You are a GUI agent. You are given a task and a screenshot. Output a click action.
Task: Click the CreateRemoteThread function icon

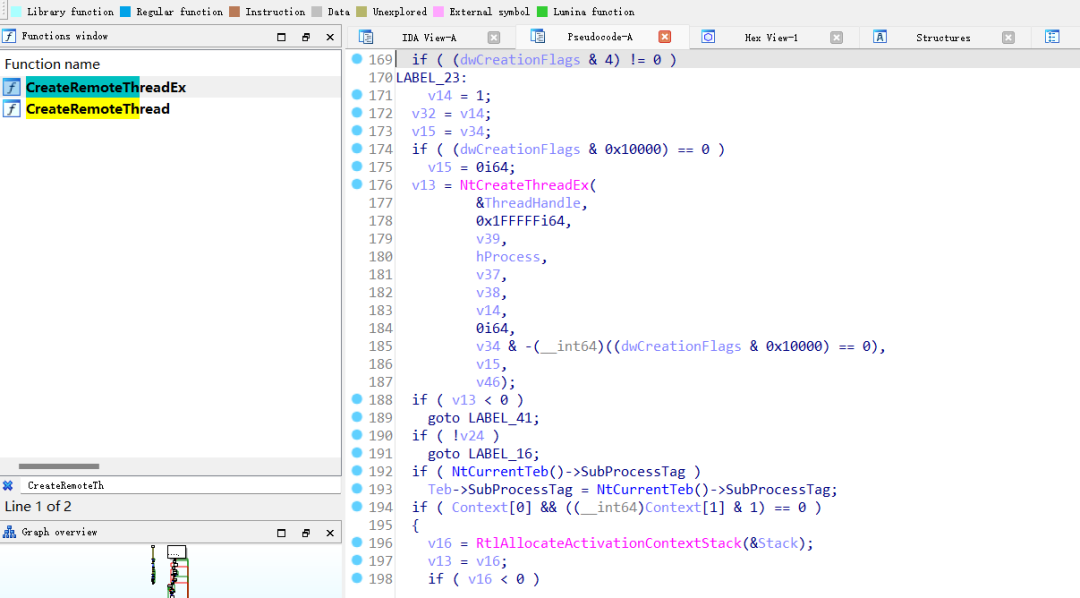(x=11, y=108)
